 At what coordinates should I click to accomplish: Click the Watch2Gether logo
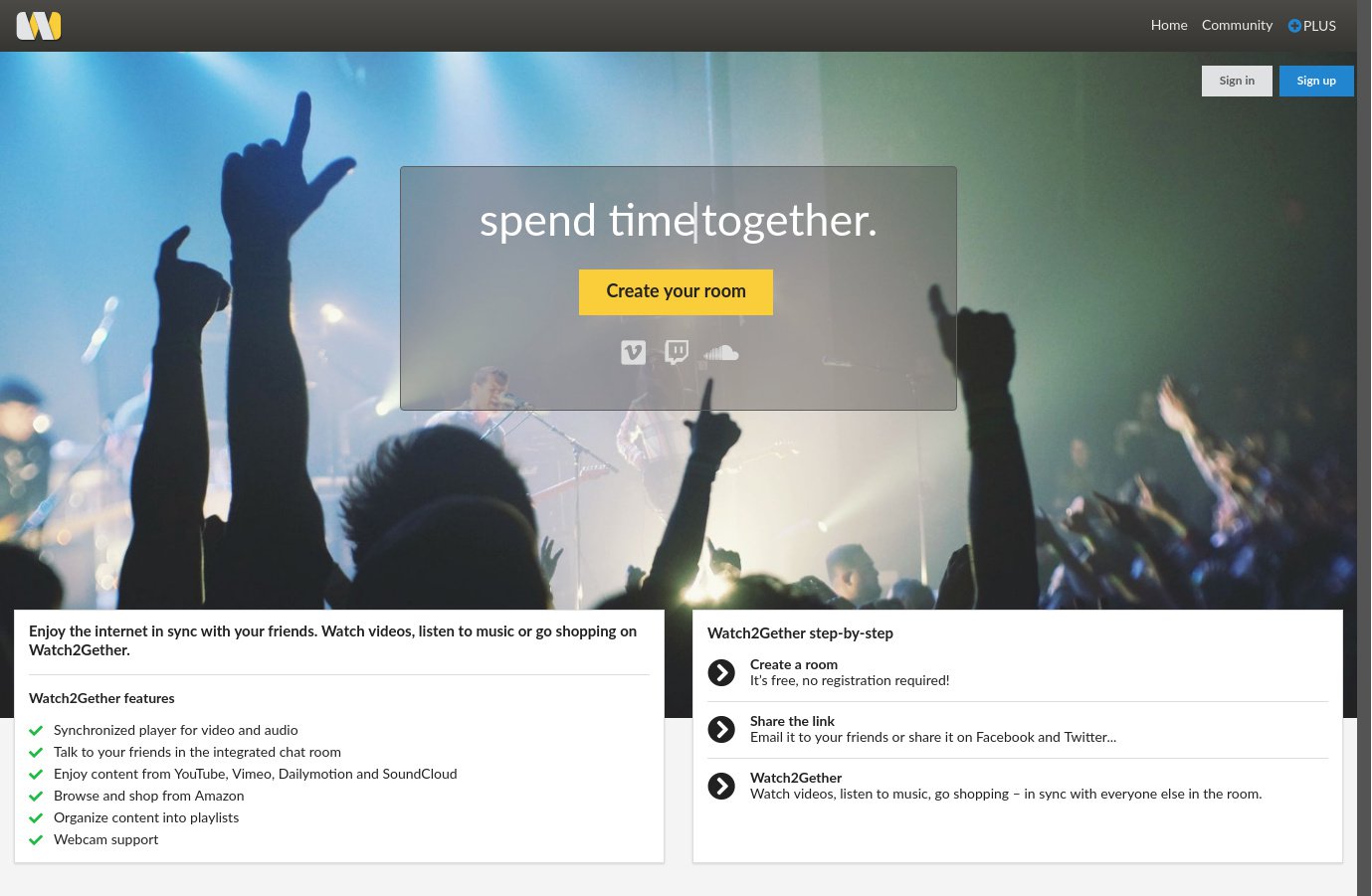tap(38, 25)
